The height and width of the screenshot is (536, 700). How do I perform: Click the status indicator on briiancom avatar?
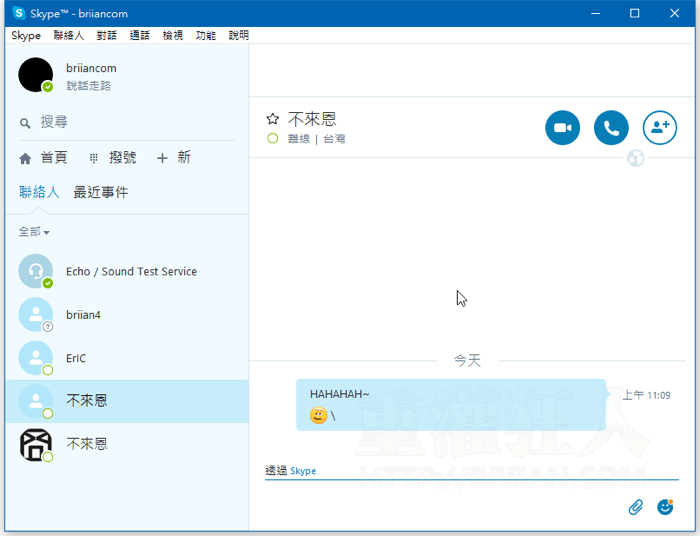point(47,87)
